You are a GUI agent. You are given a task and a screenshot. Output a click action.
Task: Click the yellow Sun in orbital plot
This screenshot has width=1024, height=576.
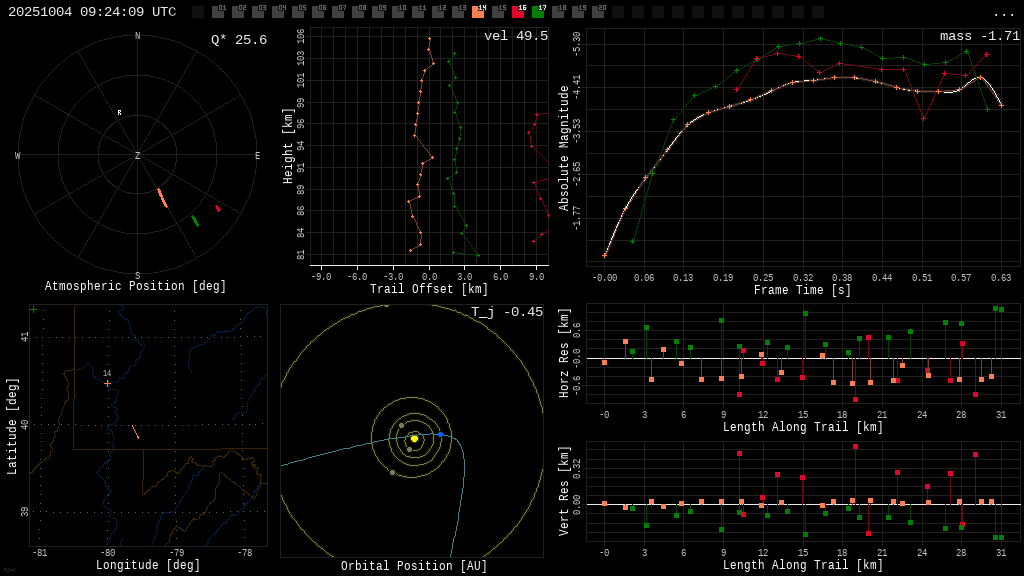414,438
